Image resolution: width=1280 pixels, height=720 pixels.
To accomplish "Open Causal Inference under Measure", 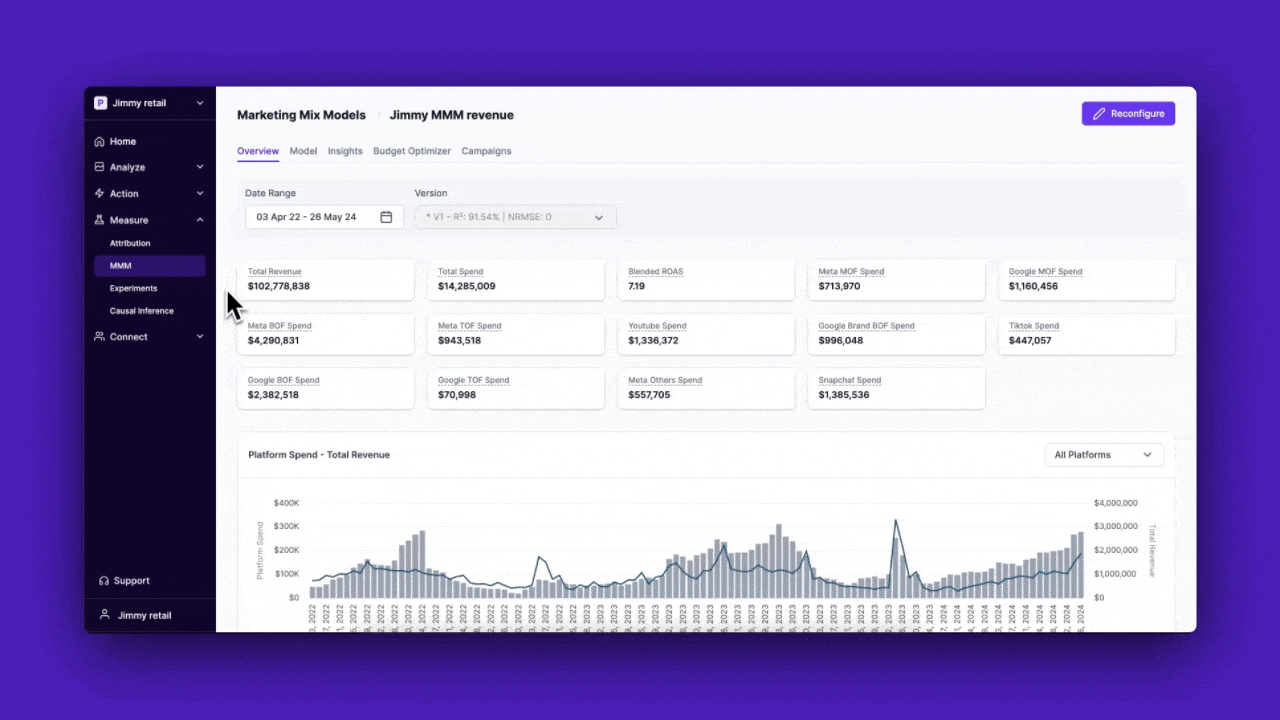I will [142, 311].
